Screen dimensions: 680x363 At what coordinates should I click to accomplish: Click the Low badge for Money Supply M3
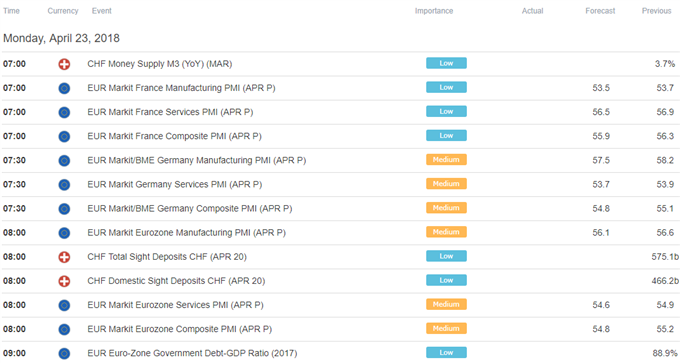446,63
